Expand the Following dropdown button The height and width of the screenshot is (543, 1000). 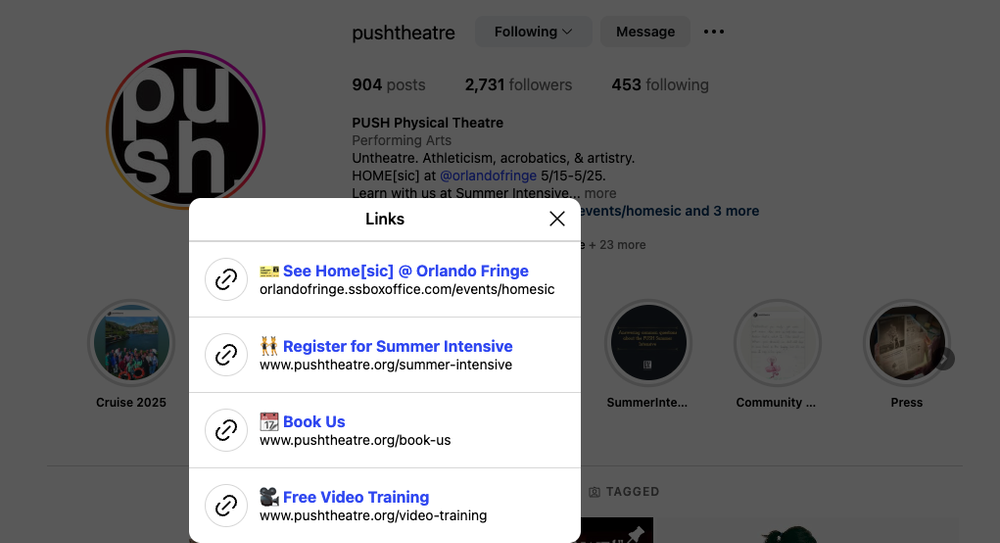[x=533, y=32]
